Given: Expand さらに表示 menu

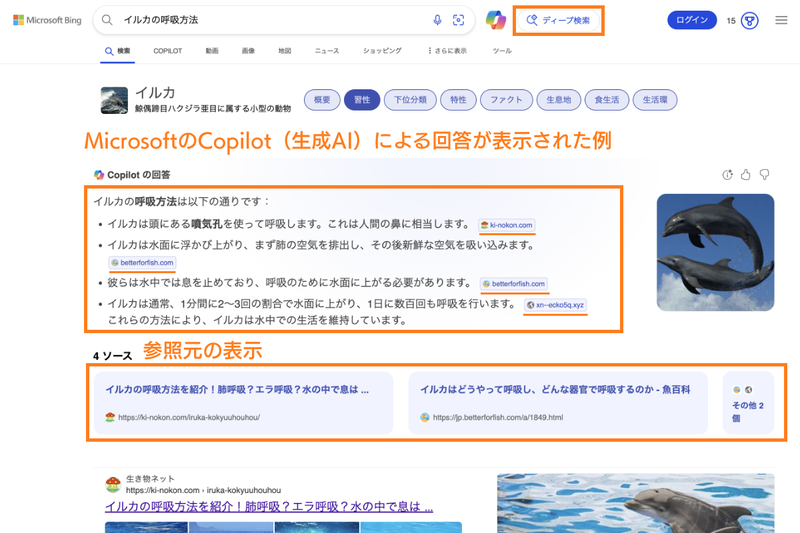Looking at the screenshot, I should click(x=447, y=51).
